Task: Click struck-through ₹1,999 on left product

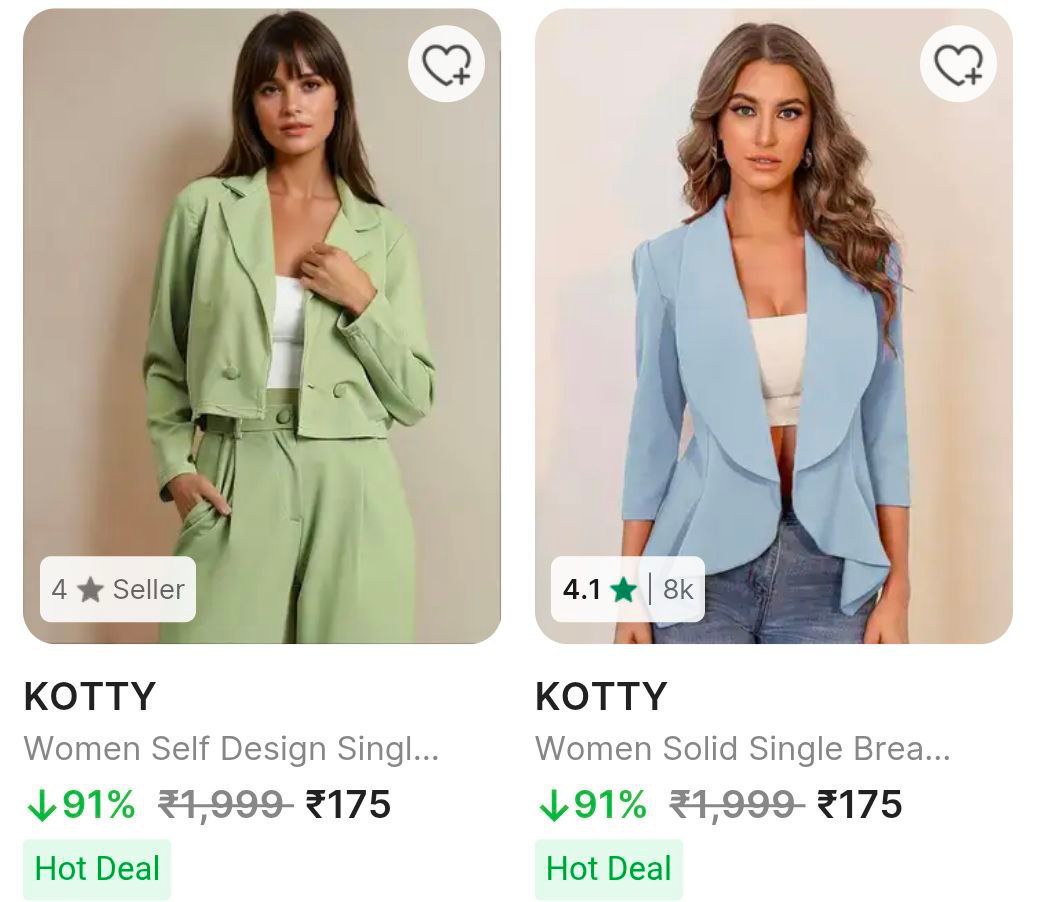Action: click(225, 804)
